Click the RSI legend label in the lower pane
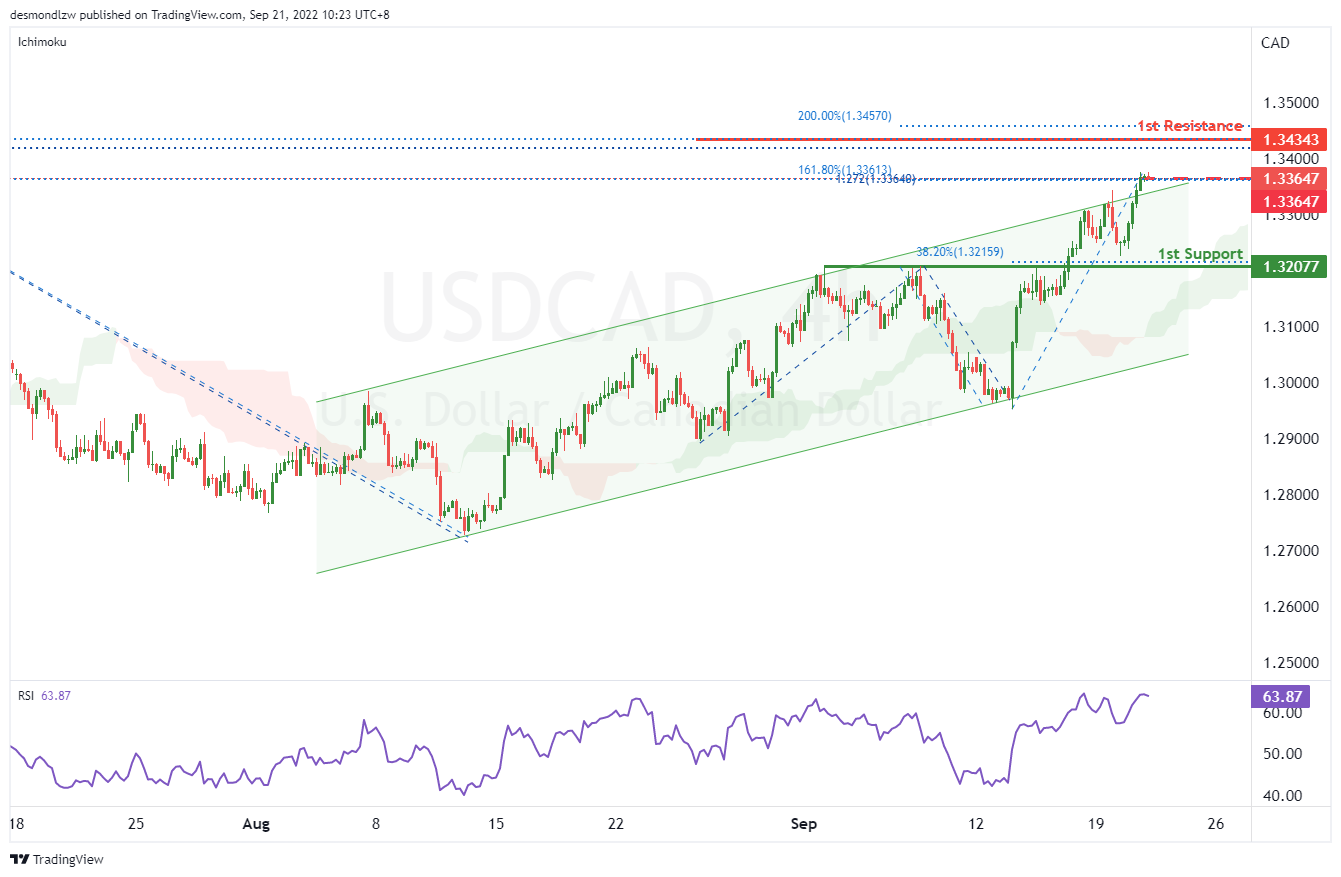This screenshot has height=877, width=1341. pos(27,695)
